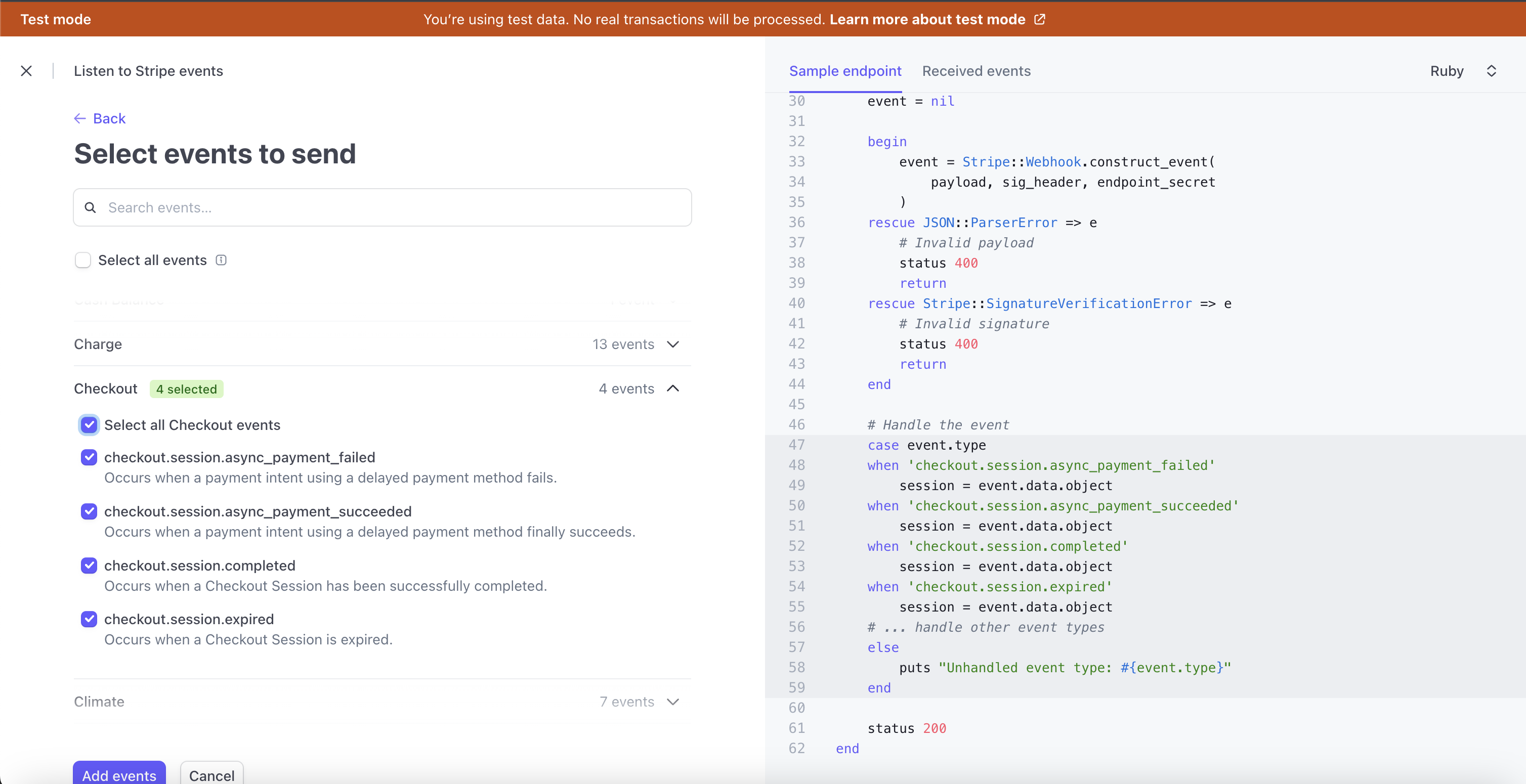
Task: Expand Climate section using down chevron
Action: click(672, 702)
